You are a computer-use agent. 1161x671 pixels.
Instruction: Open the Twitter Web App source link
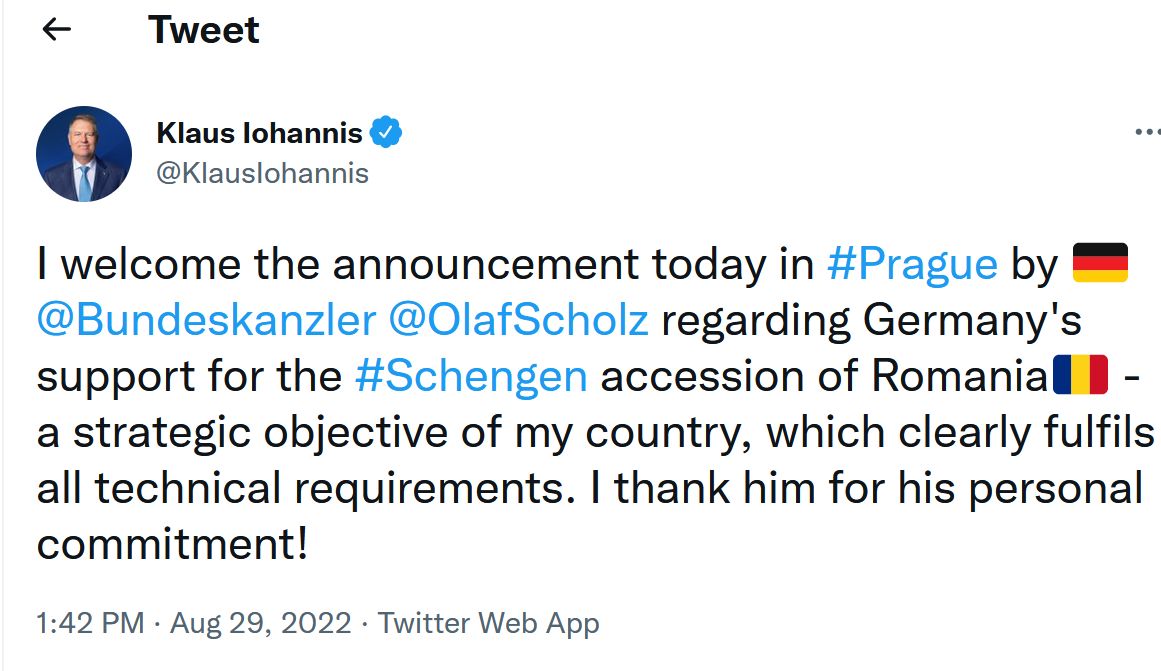pos(488,624)
